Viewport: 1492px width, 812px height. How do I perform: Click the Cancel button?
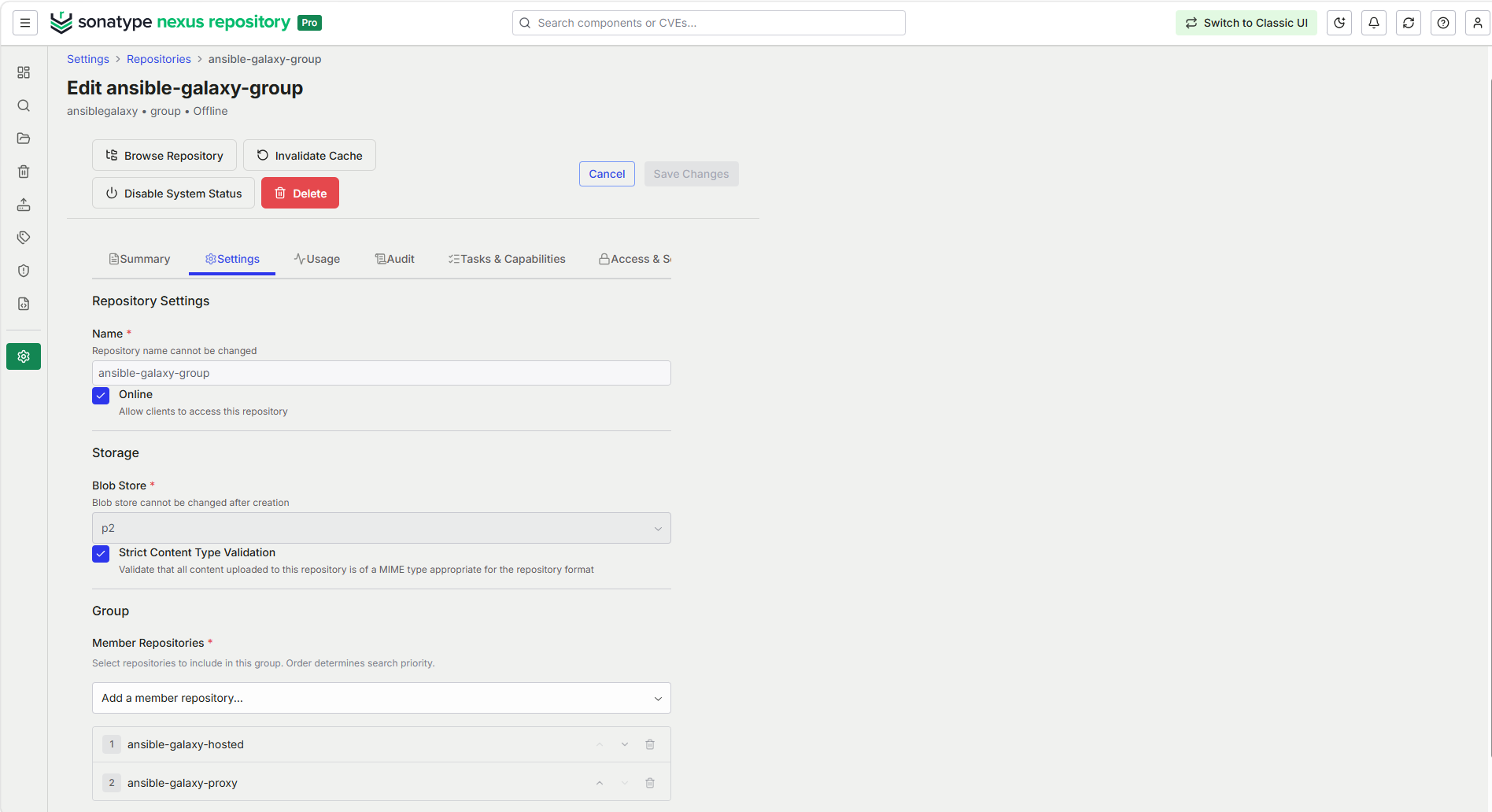pos(607,174)
